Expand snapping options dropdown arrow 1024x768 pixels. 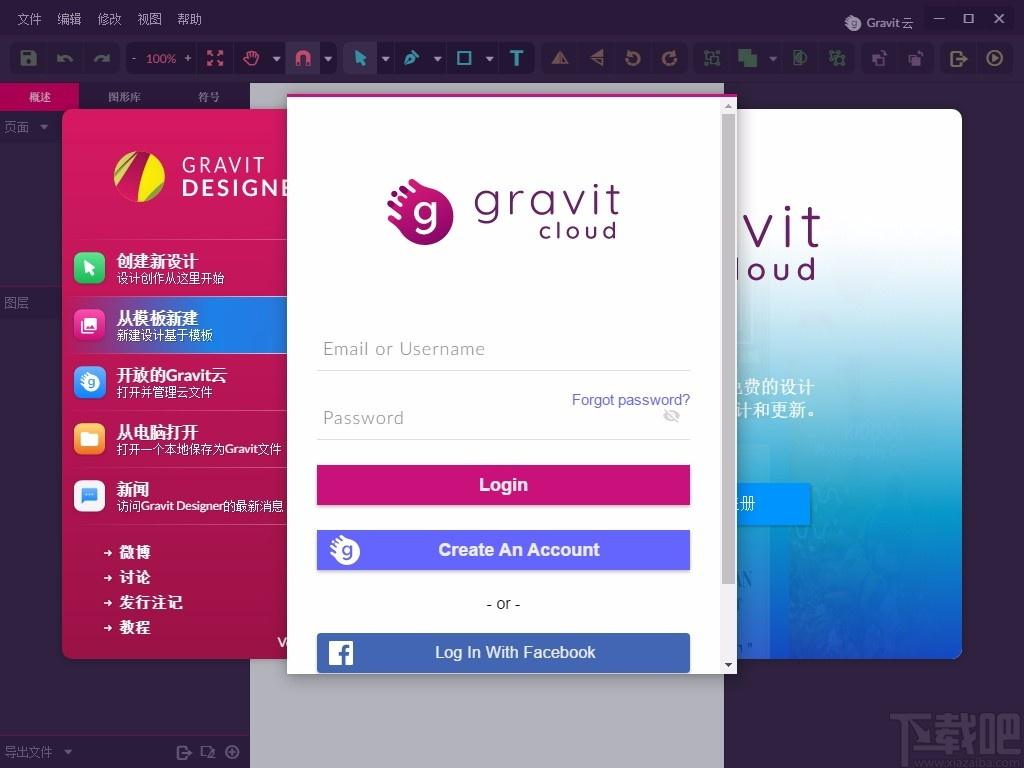[328, 59]
